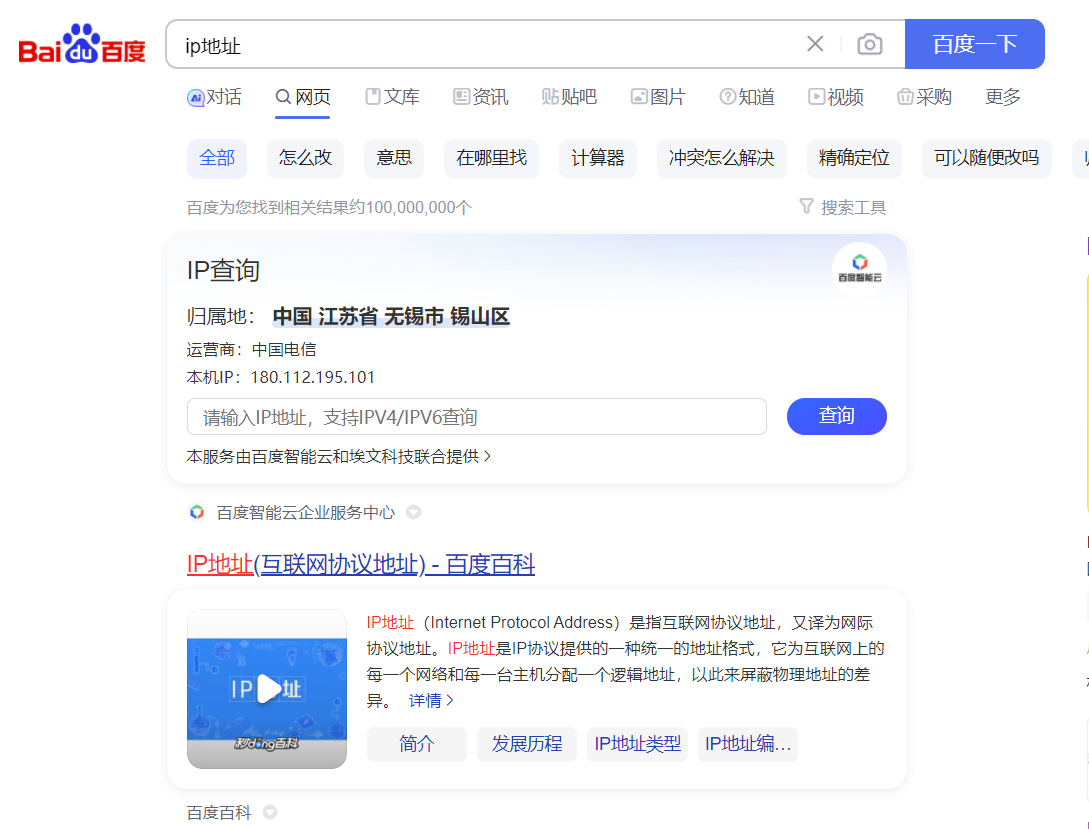Expand the arrow beside 百度百科 source label
1089x829 pixels.
click(x=269, y=812)
